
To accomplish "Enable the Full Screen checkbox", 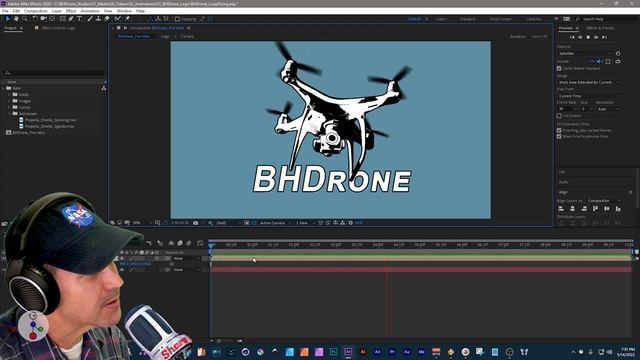I will [x=559, y=116].
